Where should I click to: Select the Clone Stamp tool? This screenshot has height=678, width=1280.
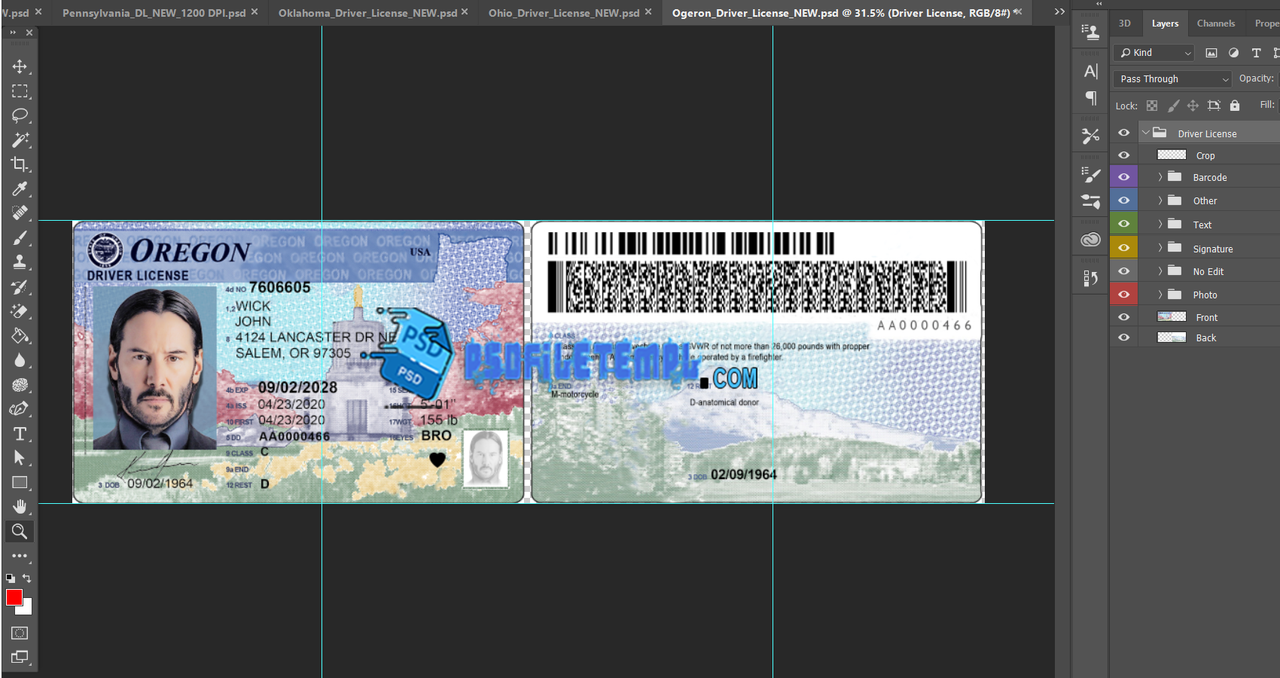19,262
